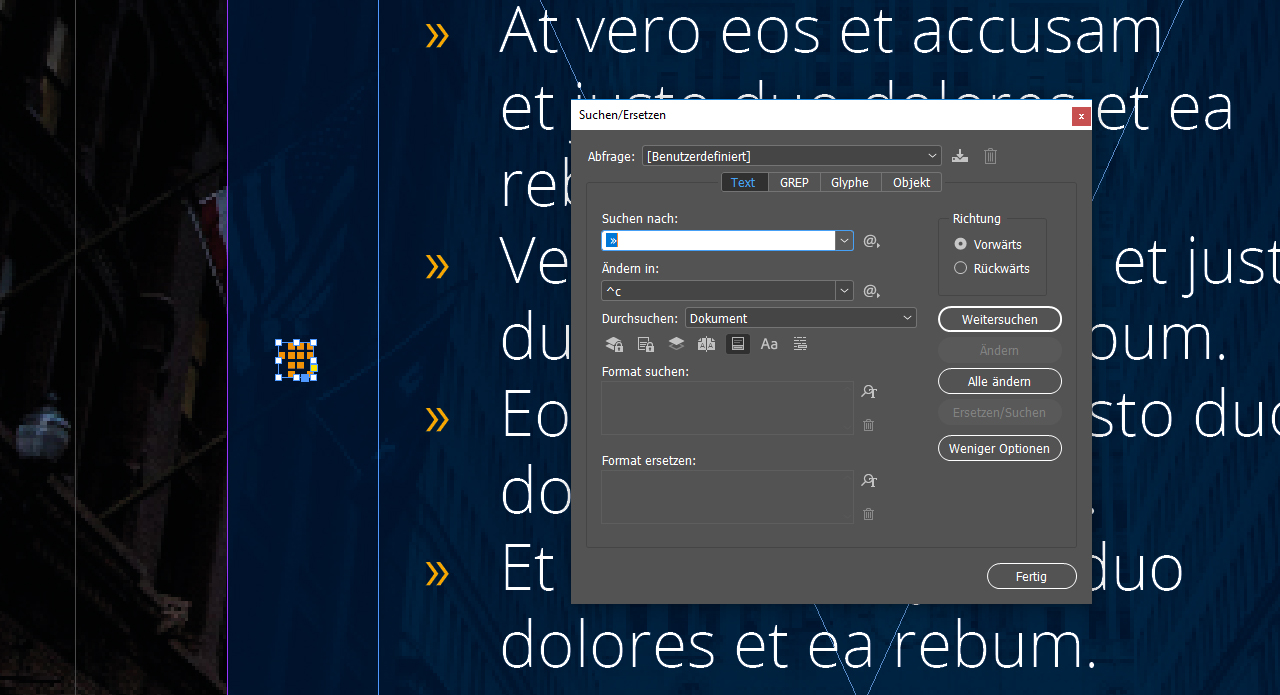
Task: Toggle the case sensitive Aa option
Action: (x=769, y=344)
